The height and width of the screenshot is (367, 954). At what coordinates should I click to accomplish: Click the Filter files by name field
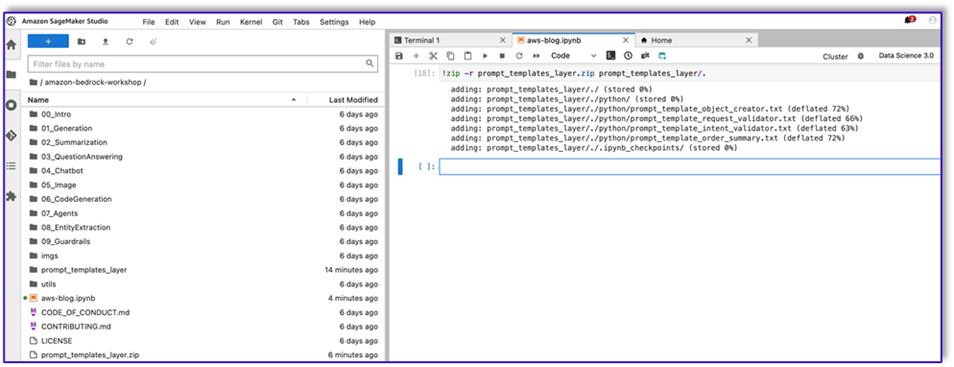click(203, 64)
